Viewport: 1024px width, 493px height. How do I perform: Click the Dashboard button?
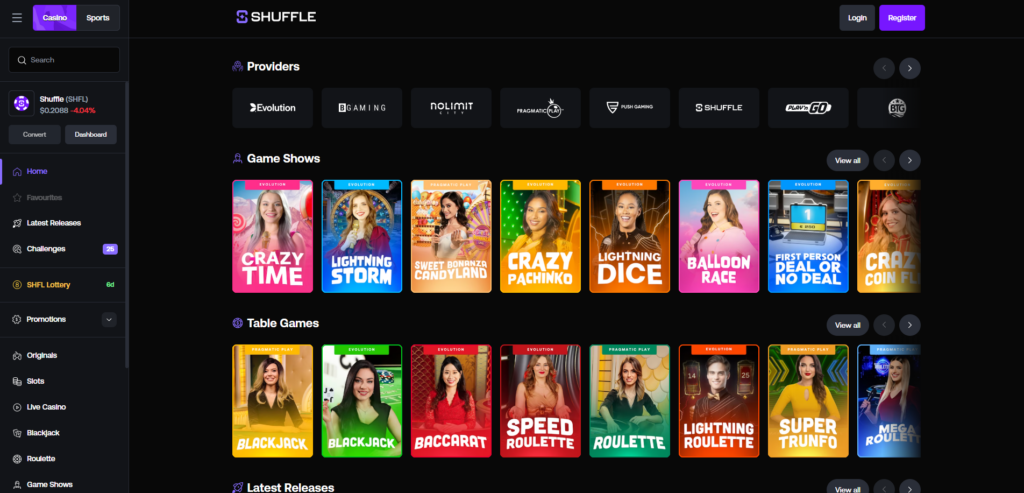pyautogui.click(x=91, y=135)
